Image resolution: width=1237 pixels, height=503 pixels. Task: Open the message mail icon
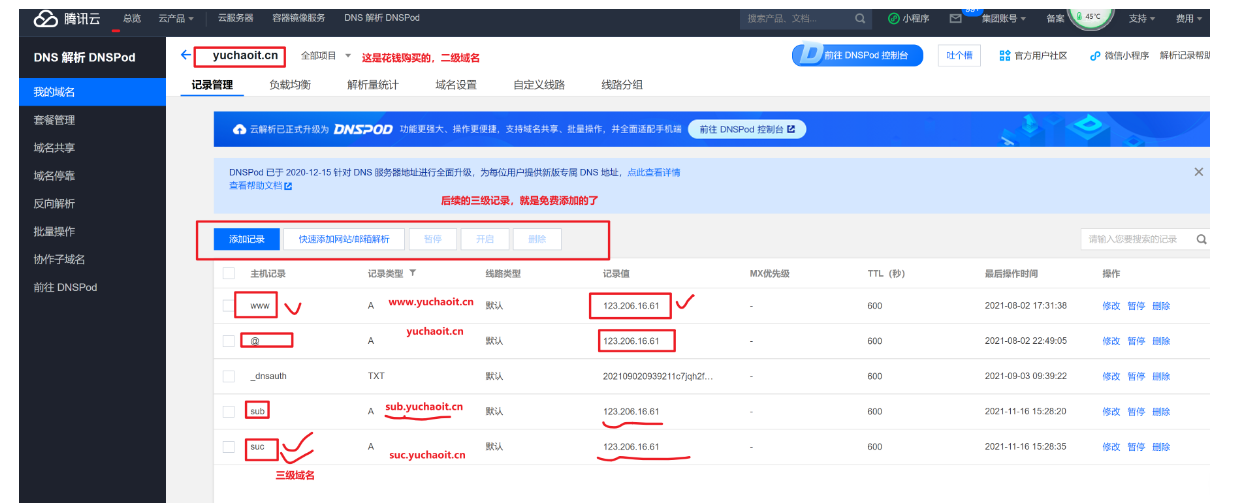point(955,19)
